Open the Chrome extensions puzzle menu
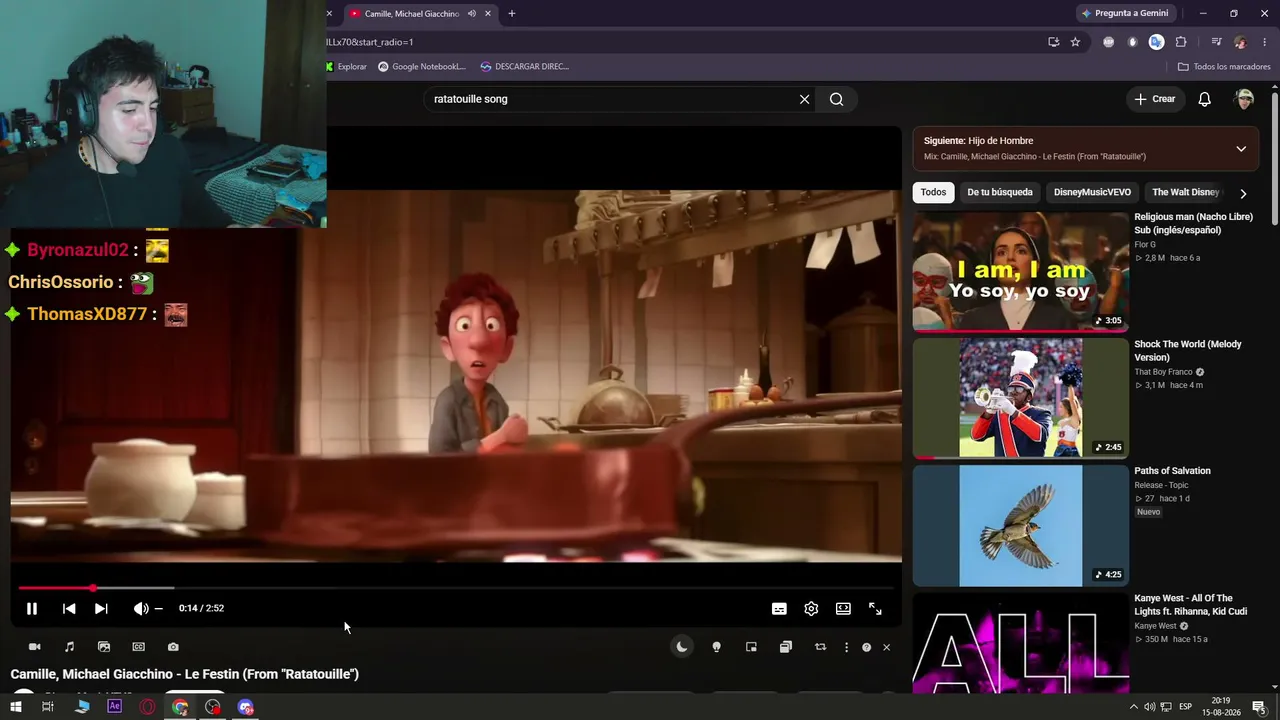The height and width of the screenshot is (720, 1280). [x=1181, y=42]
